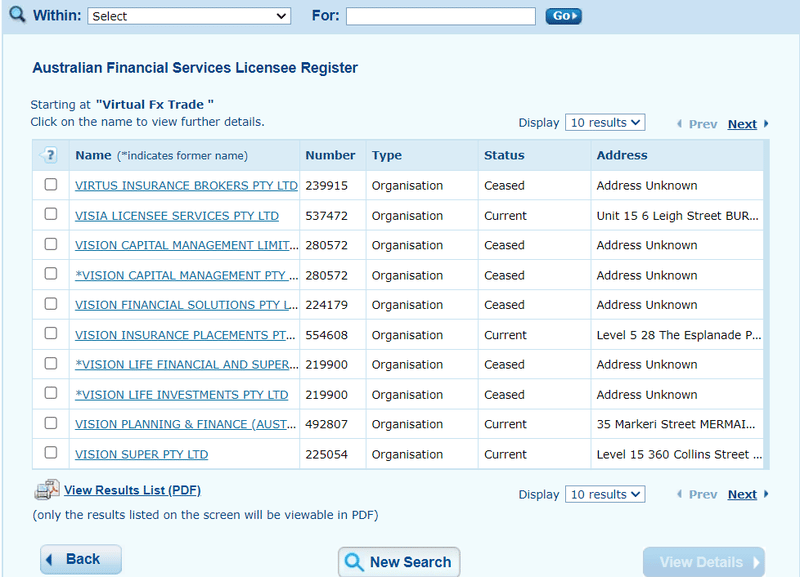Click Current status in VISION SUPER row

[x=505, y=455]
